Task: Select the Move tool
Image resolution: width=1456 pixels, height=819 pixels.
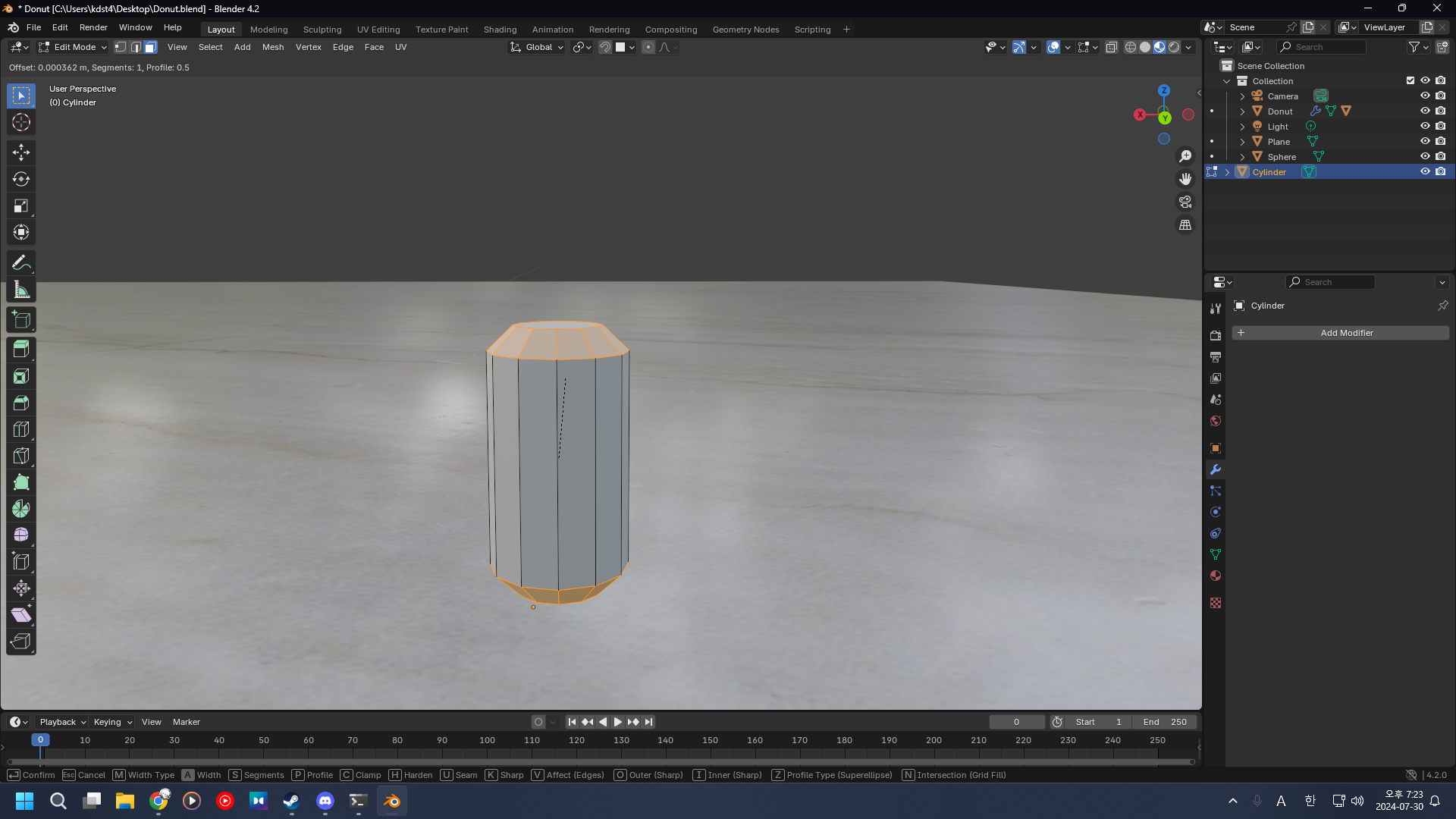Action: coord(21,152)
